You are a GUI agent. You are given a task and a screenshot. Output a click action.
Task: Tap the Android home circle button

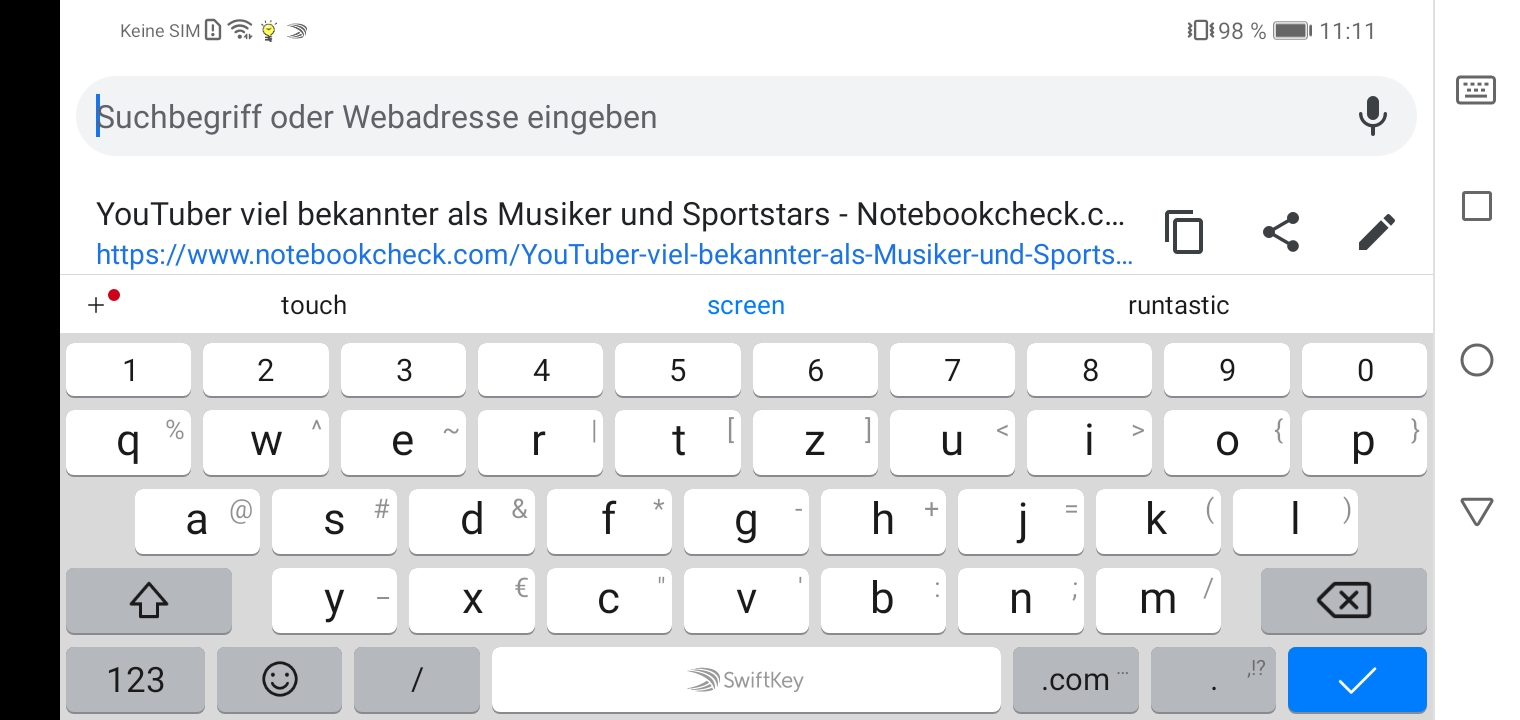[x=1476, y=360]
